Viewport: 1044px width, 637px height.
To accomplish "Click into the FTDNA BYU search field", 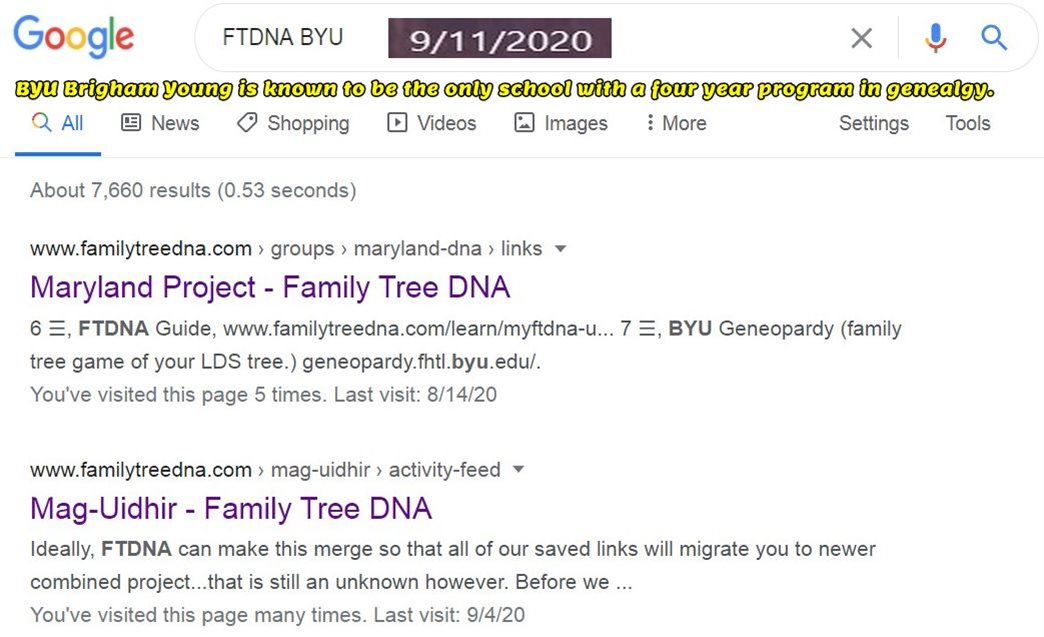I will [x=282, y=37].
